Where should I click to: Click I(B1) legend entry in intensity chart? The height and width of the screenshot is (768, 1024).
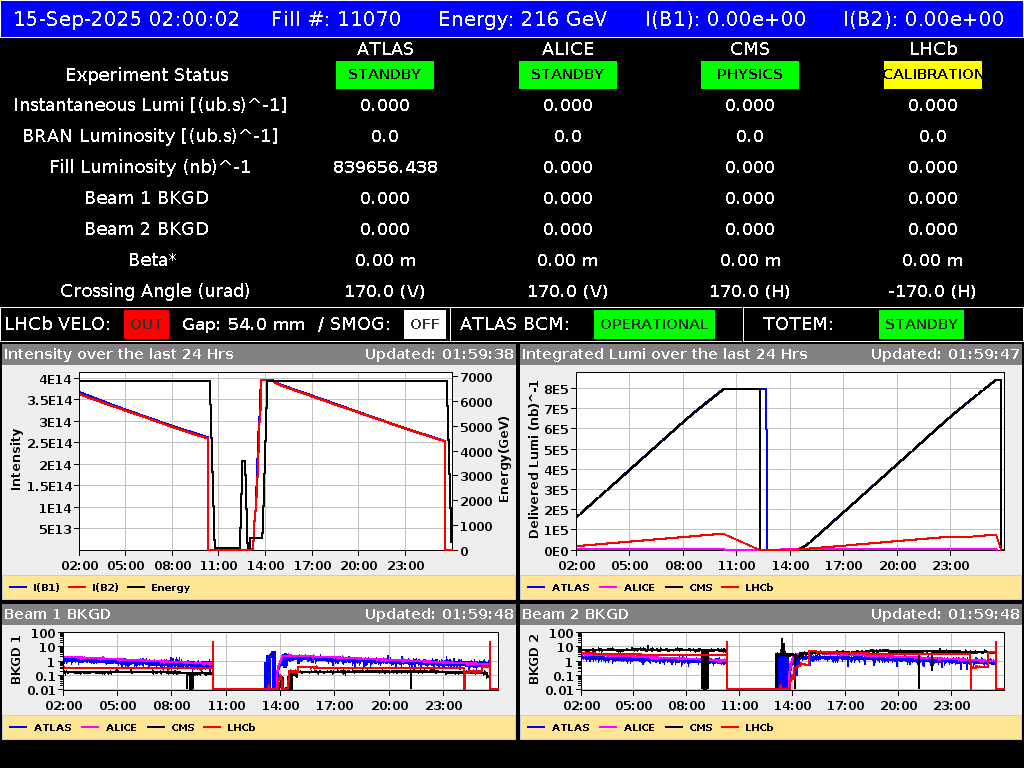pos(35,588)
